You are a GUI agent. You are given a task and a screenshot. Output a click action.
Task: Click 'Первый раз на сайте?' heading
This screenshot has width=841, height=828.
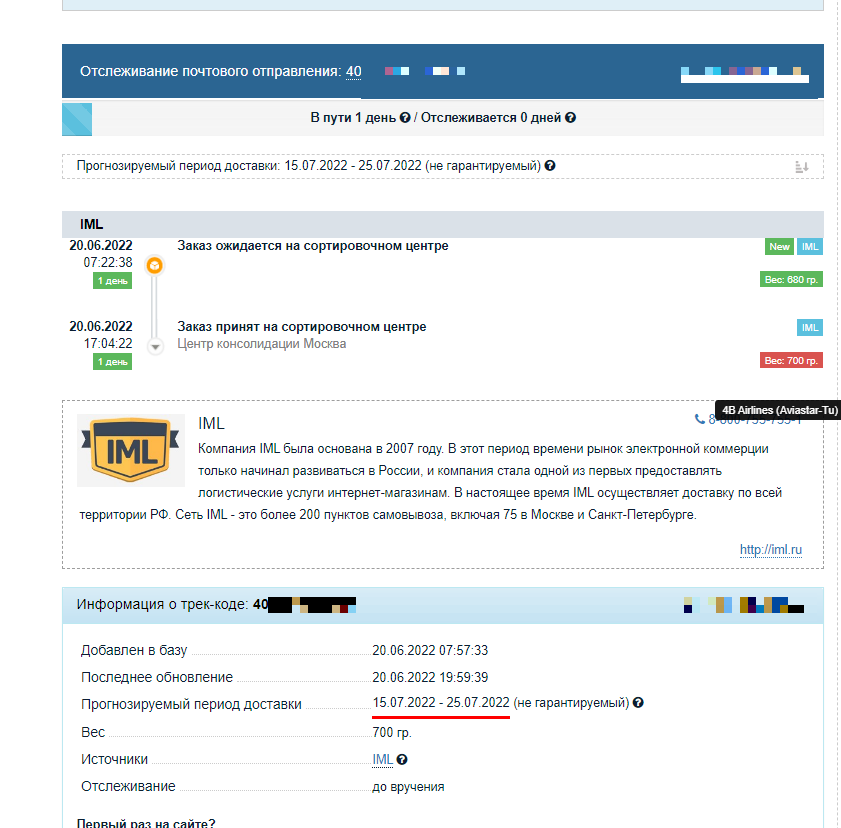coord(146,823)
